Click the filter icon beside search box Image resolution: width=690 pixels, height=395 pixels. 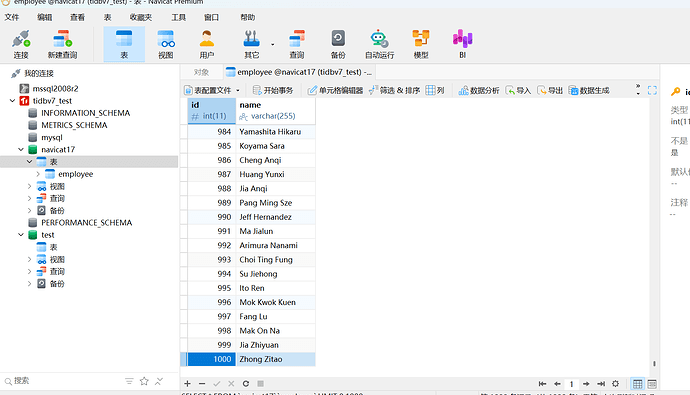tap(129, 381)
